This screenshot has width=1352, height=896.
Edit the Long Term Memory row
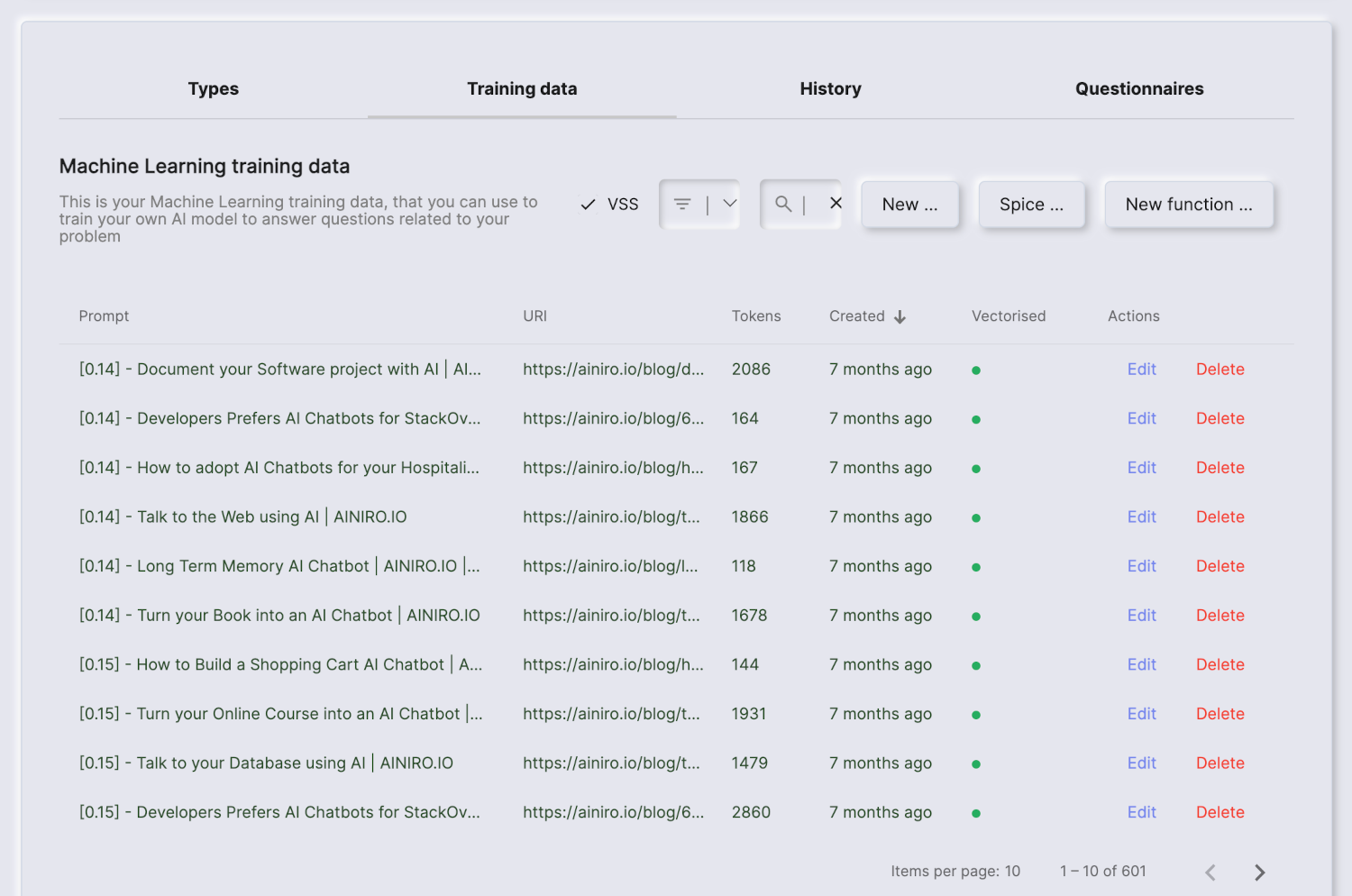1141,566
